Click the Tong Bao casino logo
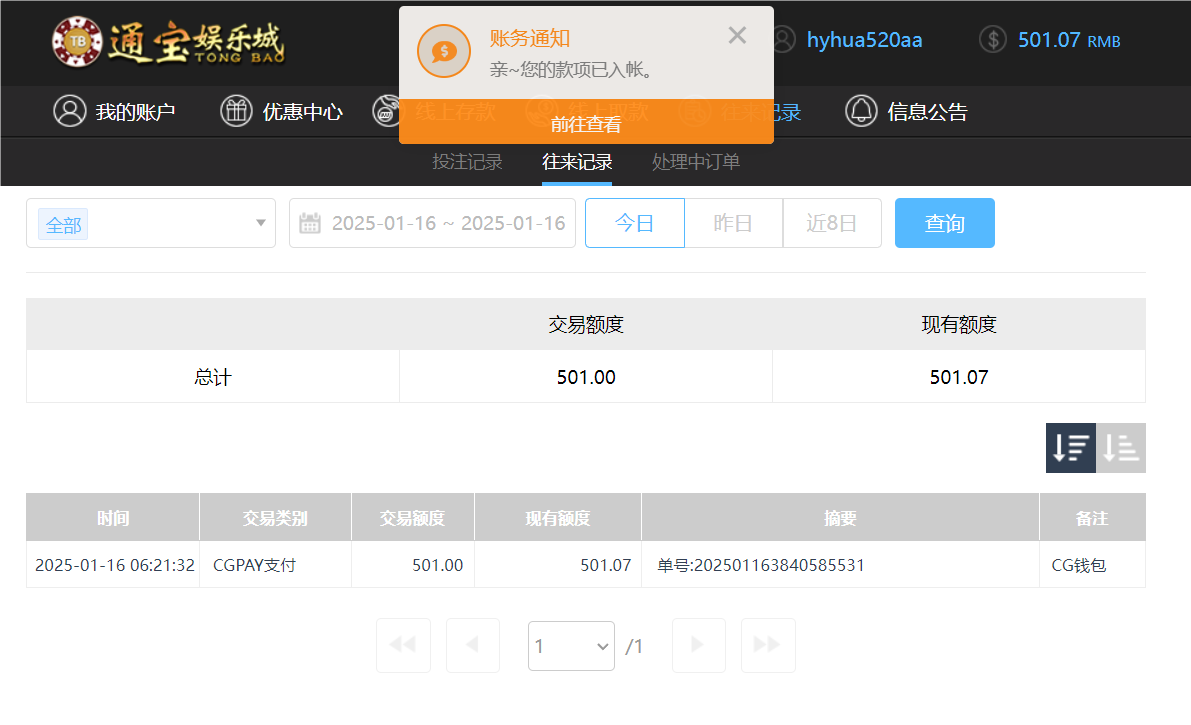 pyautogui.click(x=170, y=42)
